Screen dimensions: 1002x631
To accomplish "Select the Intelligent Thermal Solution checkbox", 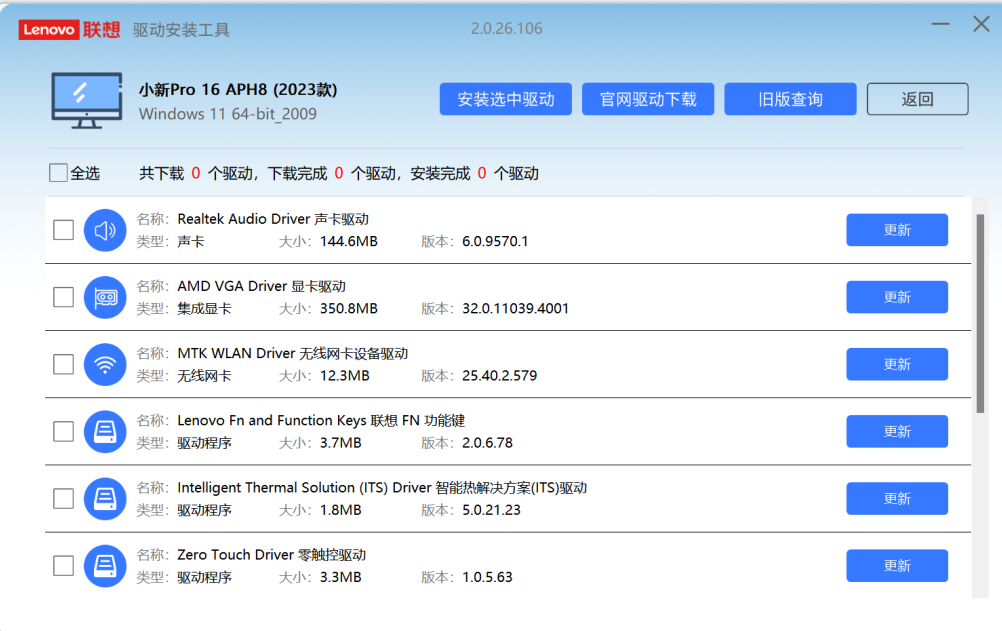I will (63, 499).
